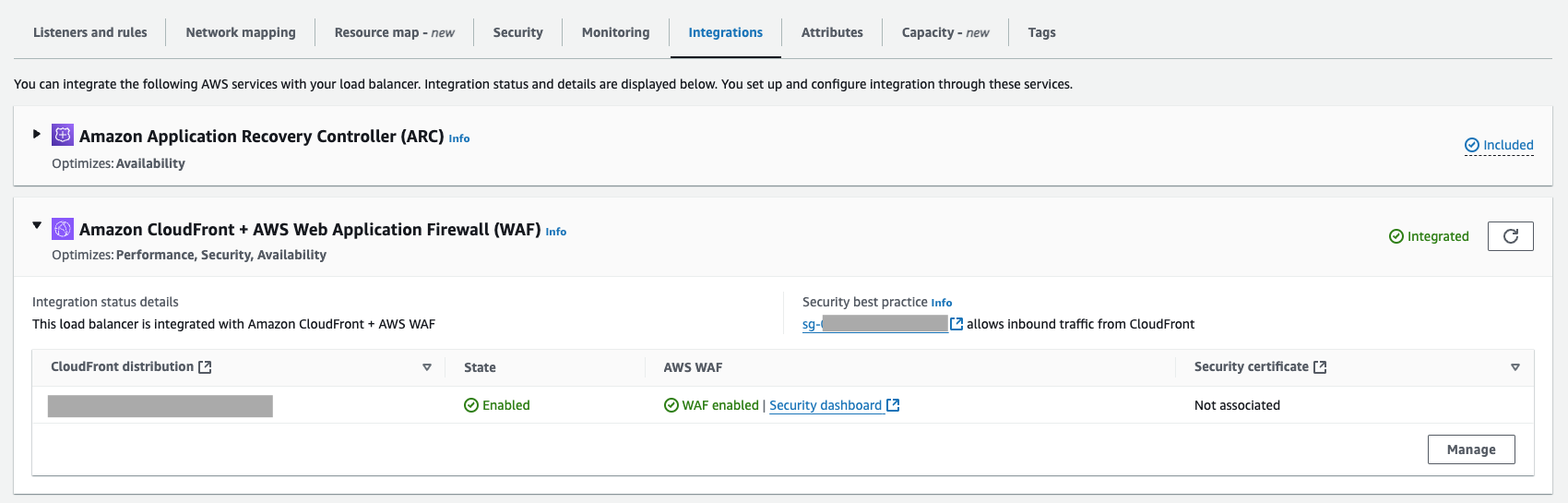Select the Resource map tab
Viewport: 1568px width, 503px height.
[394, 32]
